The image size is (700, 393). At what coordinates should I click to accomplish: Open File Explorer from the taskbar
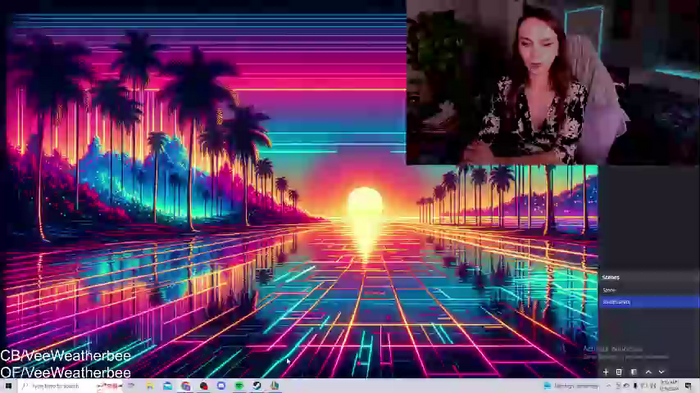(x=150, y=386)
